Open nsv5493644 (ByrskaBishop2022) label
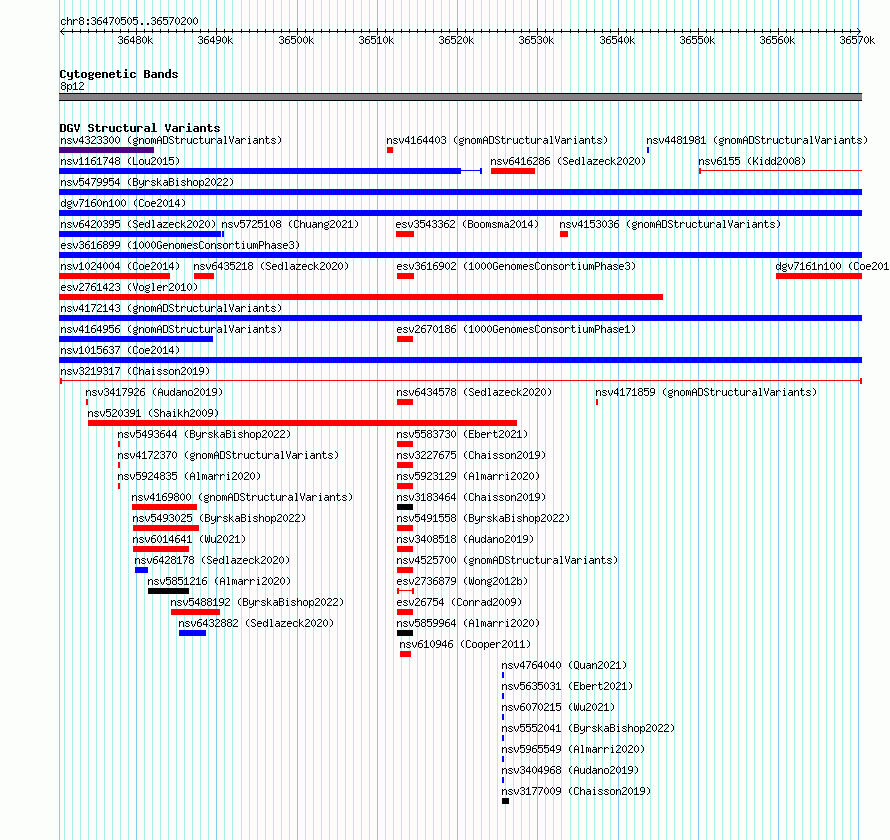Image resolution: width=890 pixels, height=840 pixels. click(x=204, y=434)
